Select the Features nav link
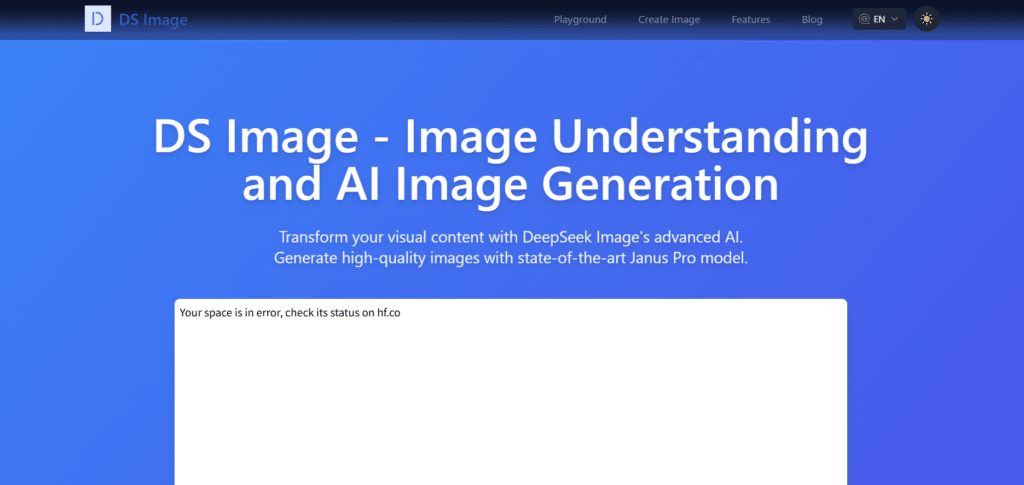This screenshot has width=1024, height=485. tap(751, 19)
